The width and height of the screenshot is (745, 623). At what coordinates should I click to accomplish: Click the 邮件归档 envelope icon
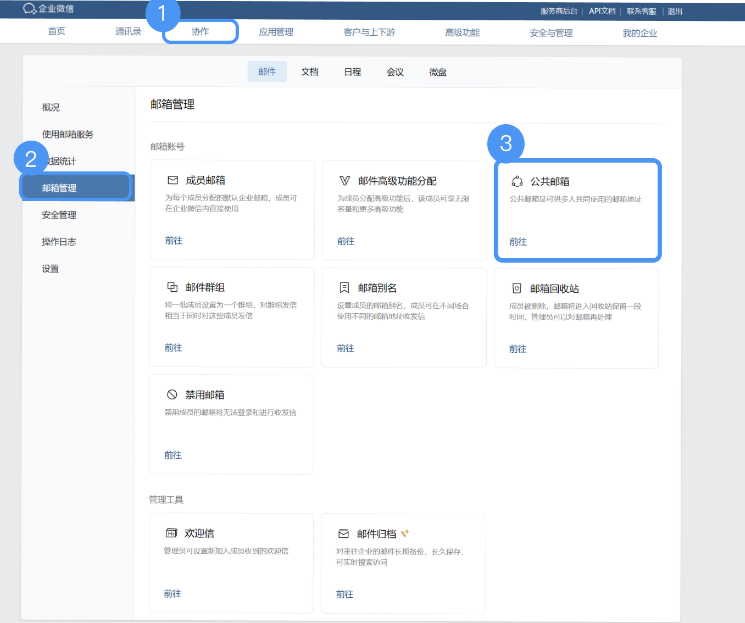tap(344, 534)
